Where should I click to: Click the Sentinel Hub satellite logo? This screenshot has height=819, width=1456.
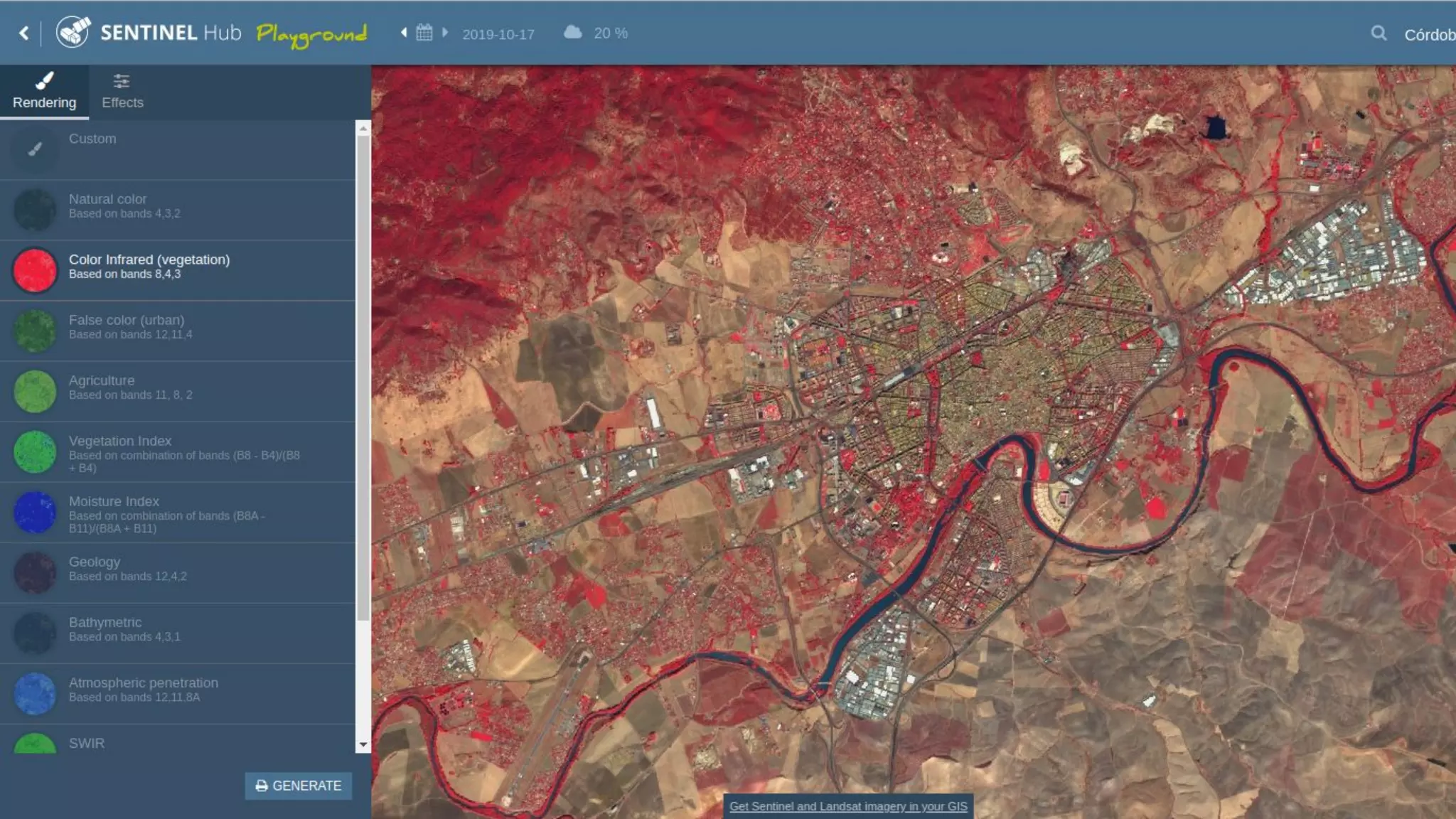point(73,33)
